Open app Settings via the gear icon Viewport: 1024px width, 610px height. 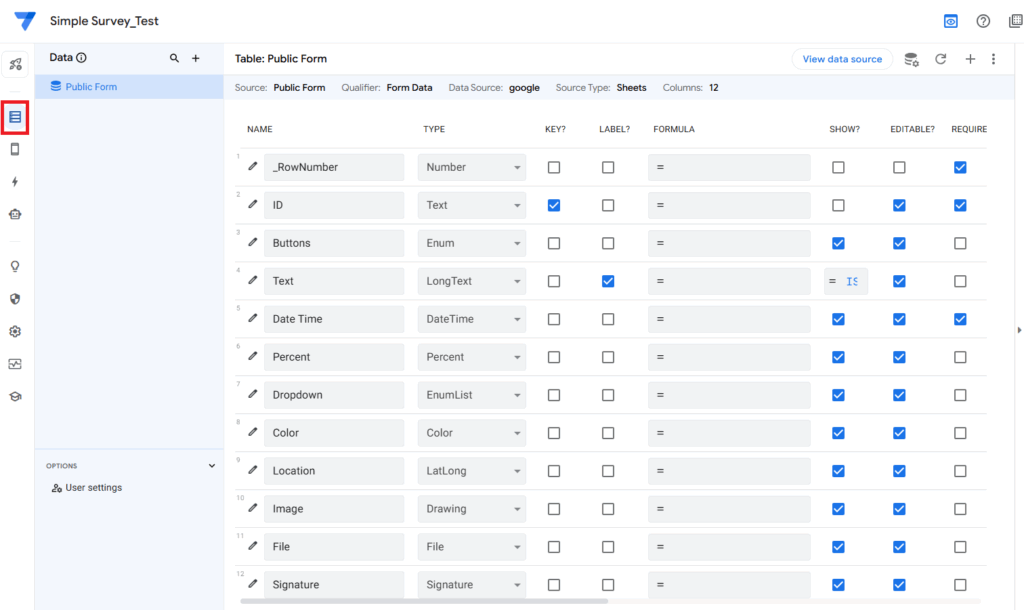point(15,331)
